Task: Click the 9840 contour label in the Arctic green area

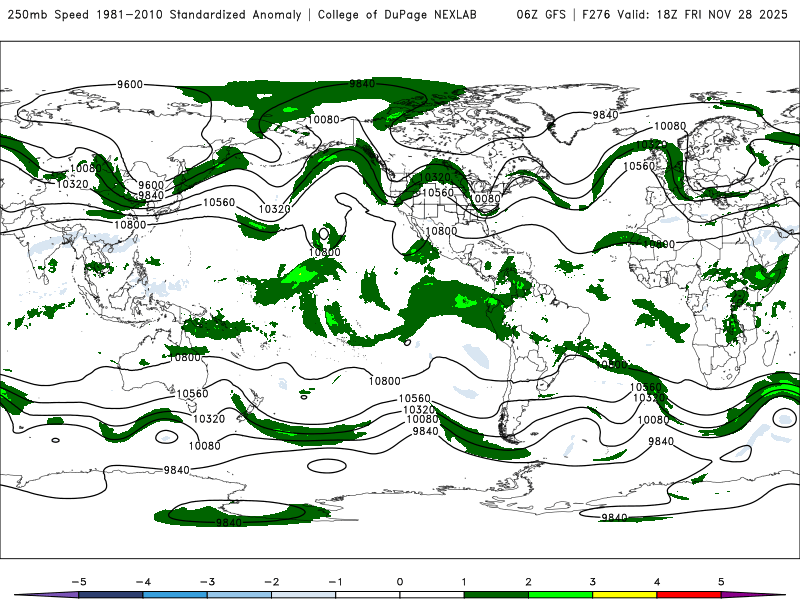Action: (x=362, y=84)
